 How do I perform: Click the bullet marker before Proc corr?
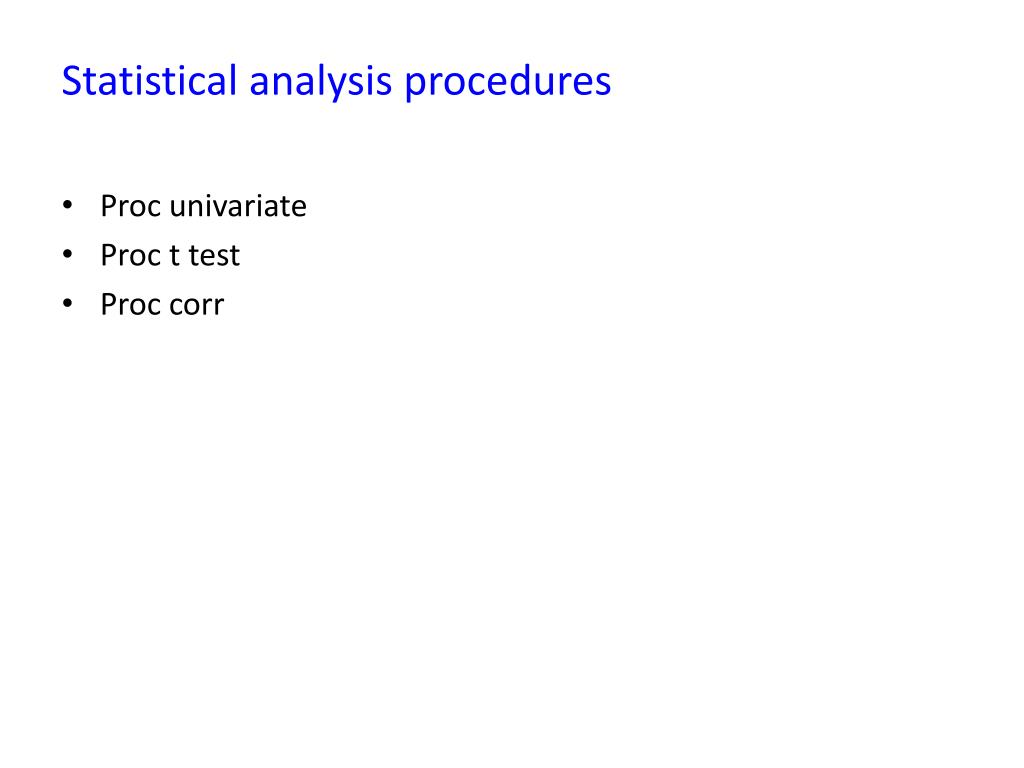coord(68,304)
